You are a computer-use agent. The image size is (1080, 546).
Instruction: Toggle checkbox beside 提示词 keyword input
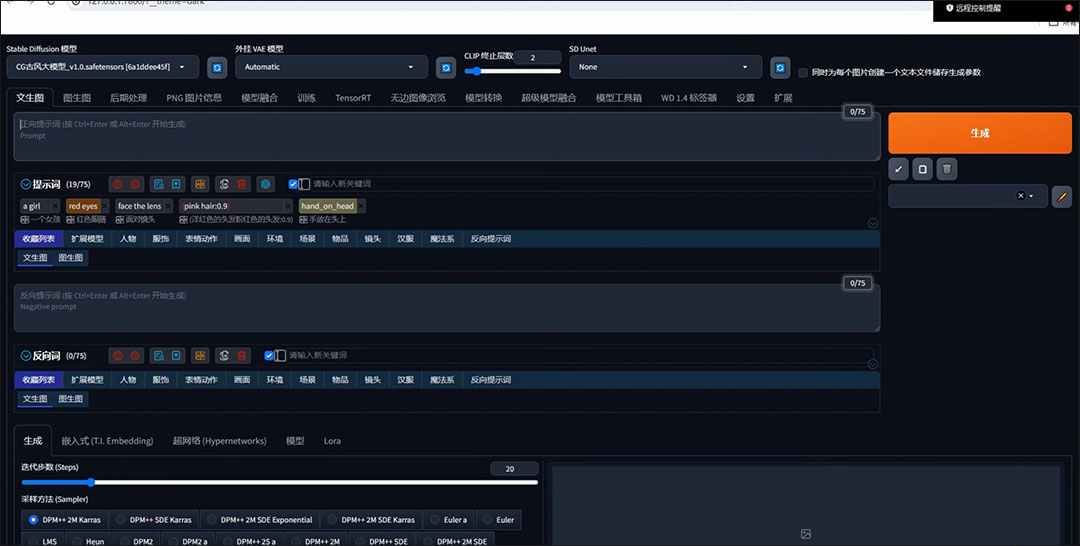pos(293,184)
